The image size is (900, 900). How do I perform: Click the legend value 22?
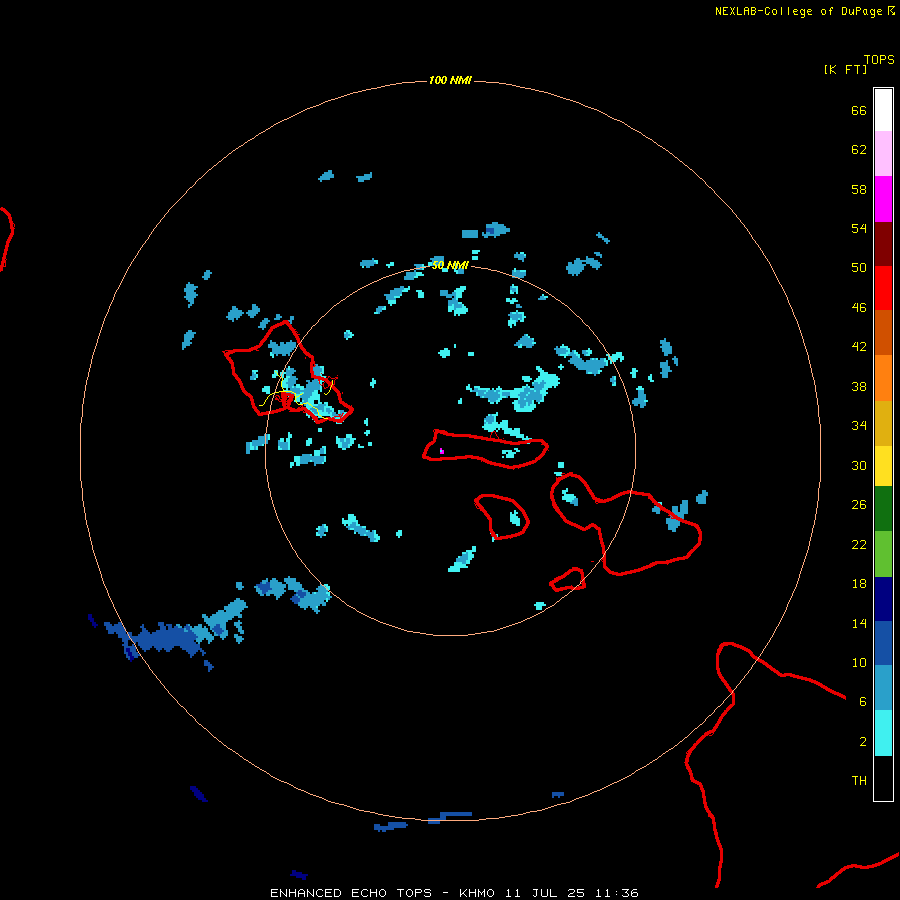coord(859,544)
